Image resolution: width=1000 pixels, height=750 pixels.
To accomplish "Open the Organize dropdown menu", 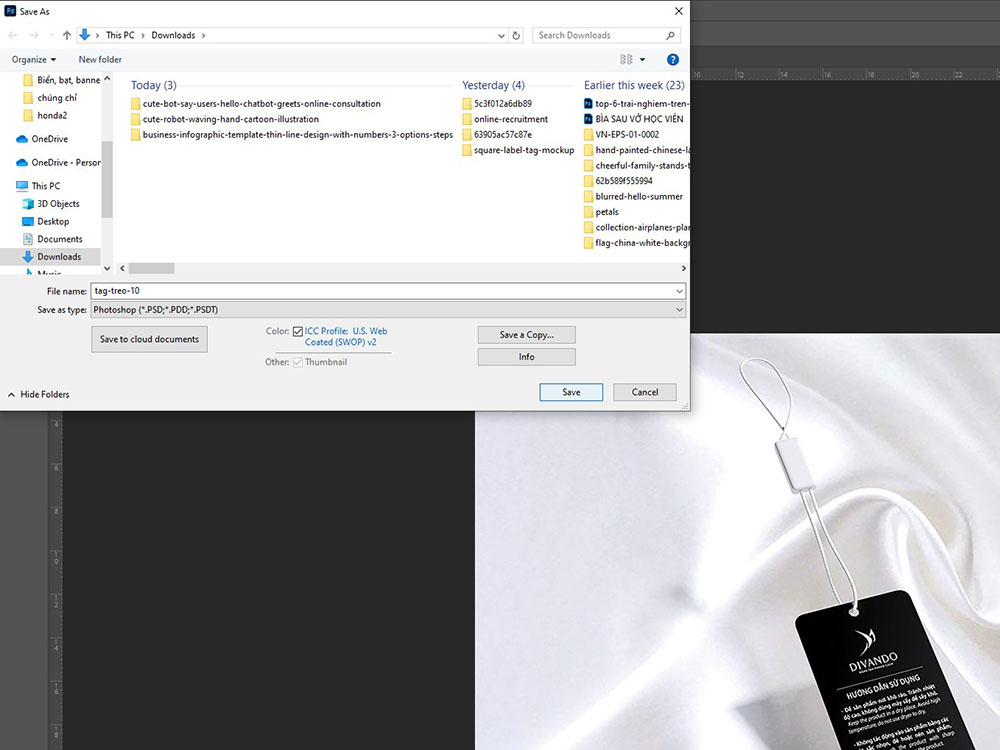I will (34, 59).
